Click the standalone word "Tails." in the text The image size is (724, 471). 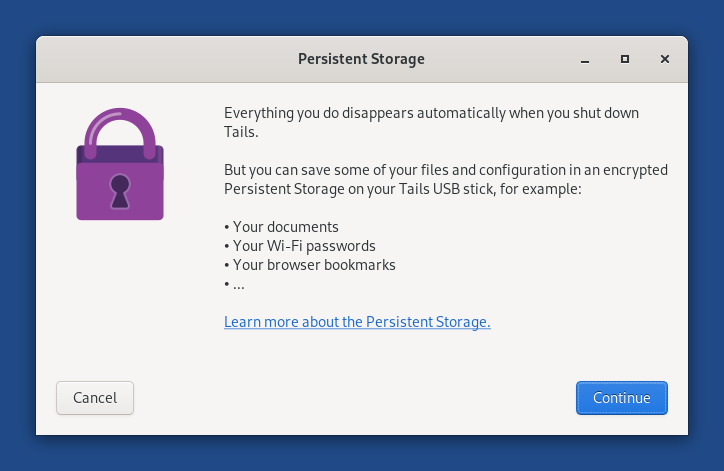pos(241,132)
